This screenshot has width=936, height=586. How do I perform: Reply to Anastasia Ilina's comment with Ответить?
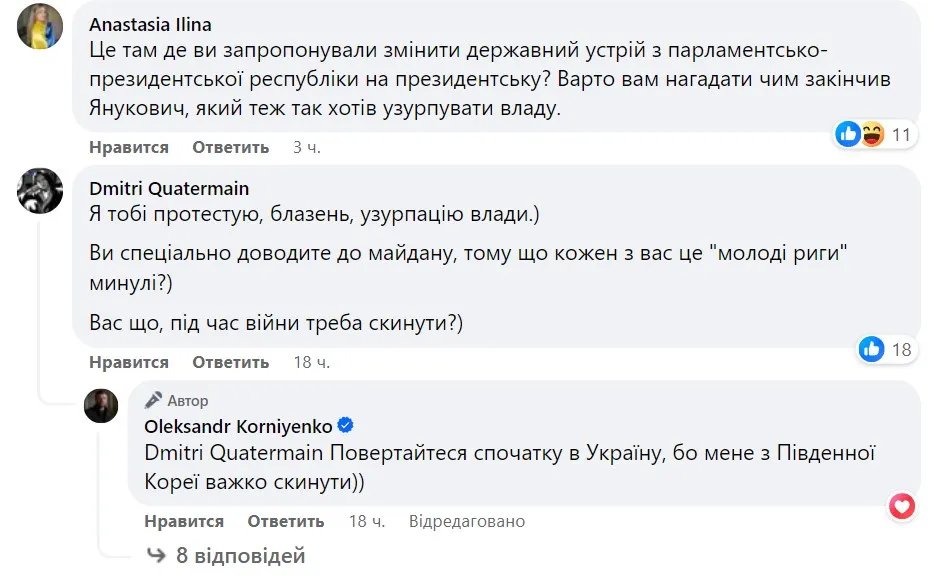pyautogui.click(x=231, y=147)
